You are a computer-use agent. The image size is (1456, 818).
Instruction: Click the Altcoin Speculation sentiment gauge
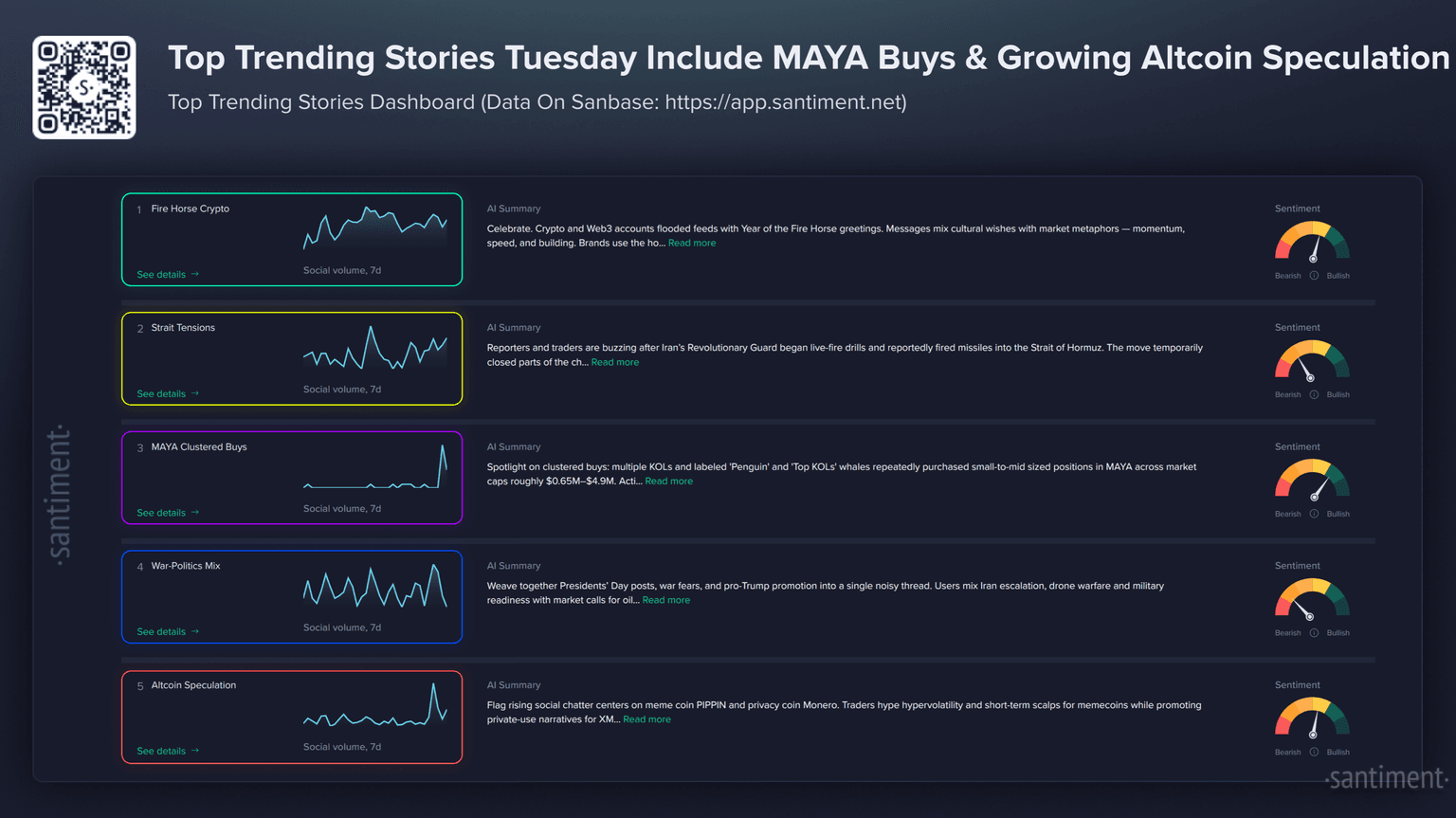click(1312, 718)
